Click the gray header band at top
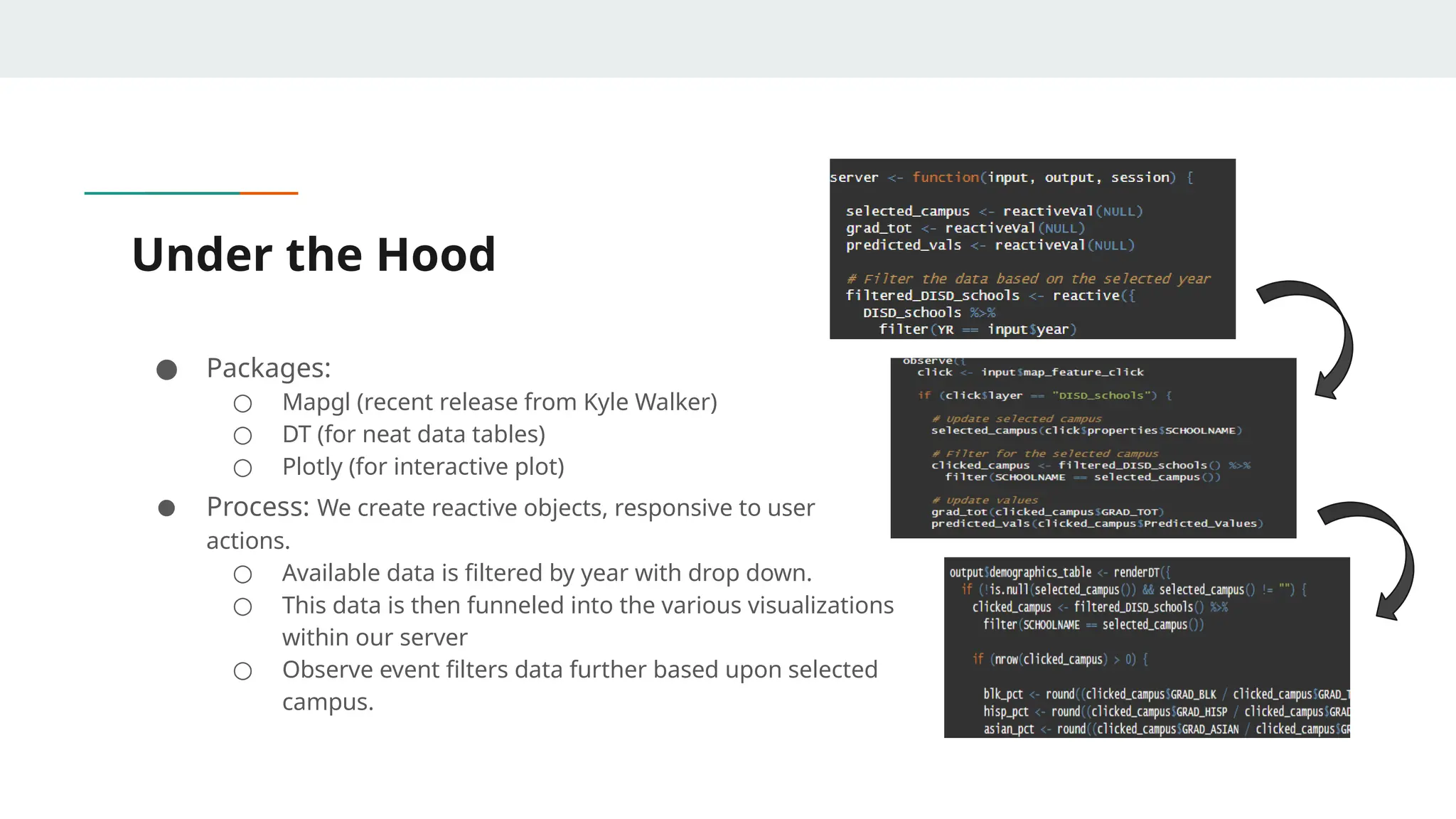The height and width of the screenshot is (819, 1456). pos(728,38)
